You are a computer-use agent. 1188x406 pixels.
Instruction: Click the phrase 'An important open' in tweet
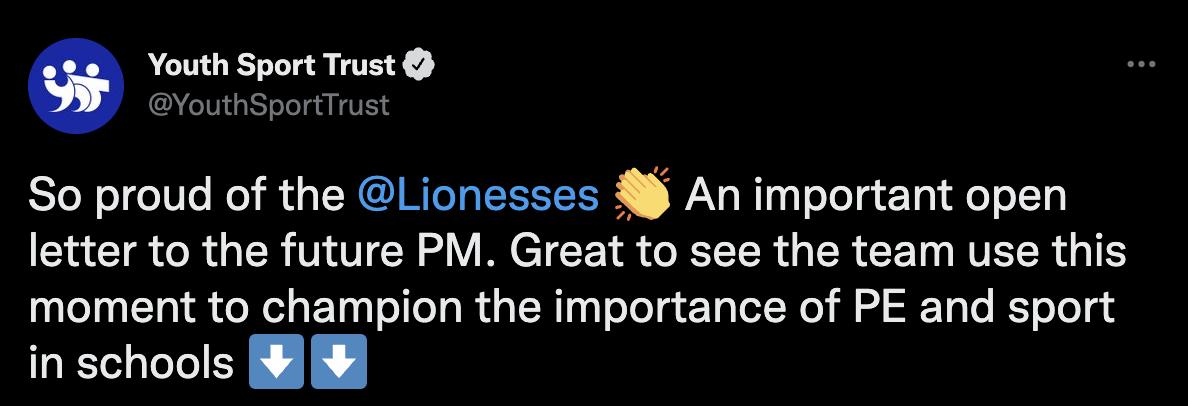tap(875, 196)
